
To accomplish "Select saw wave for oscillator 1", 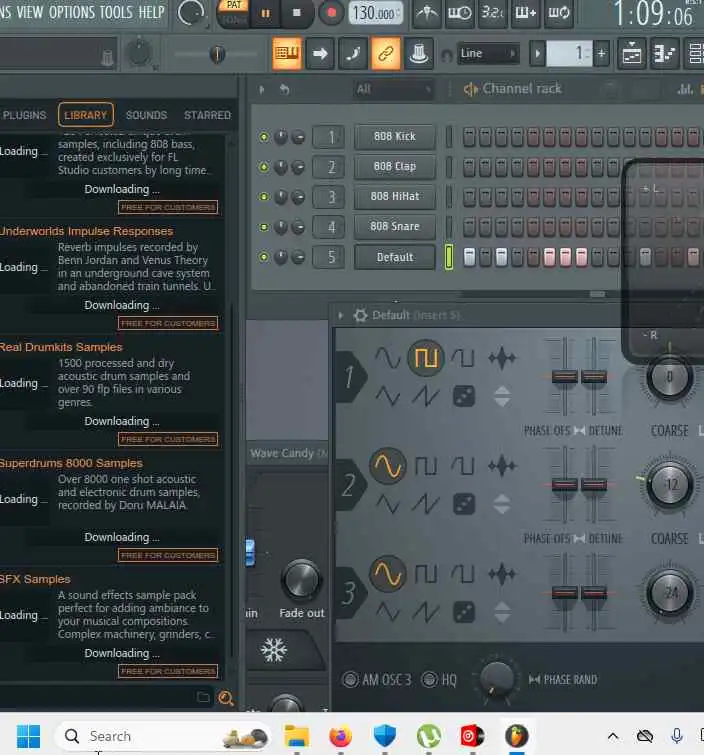I will 426,396.
